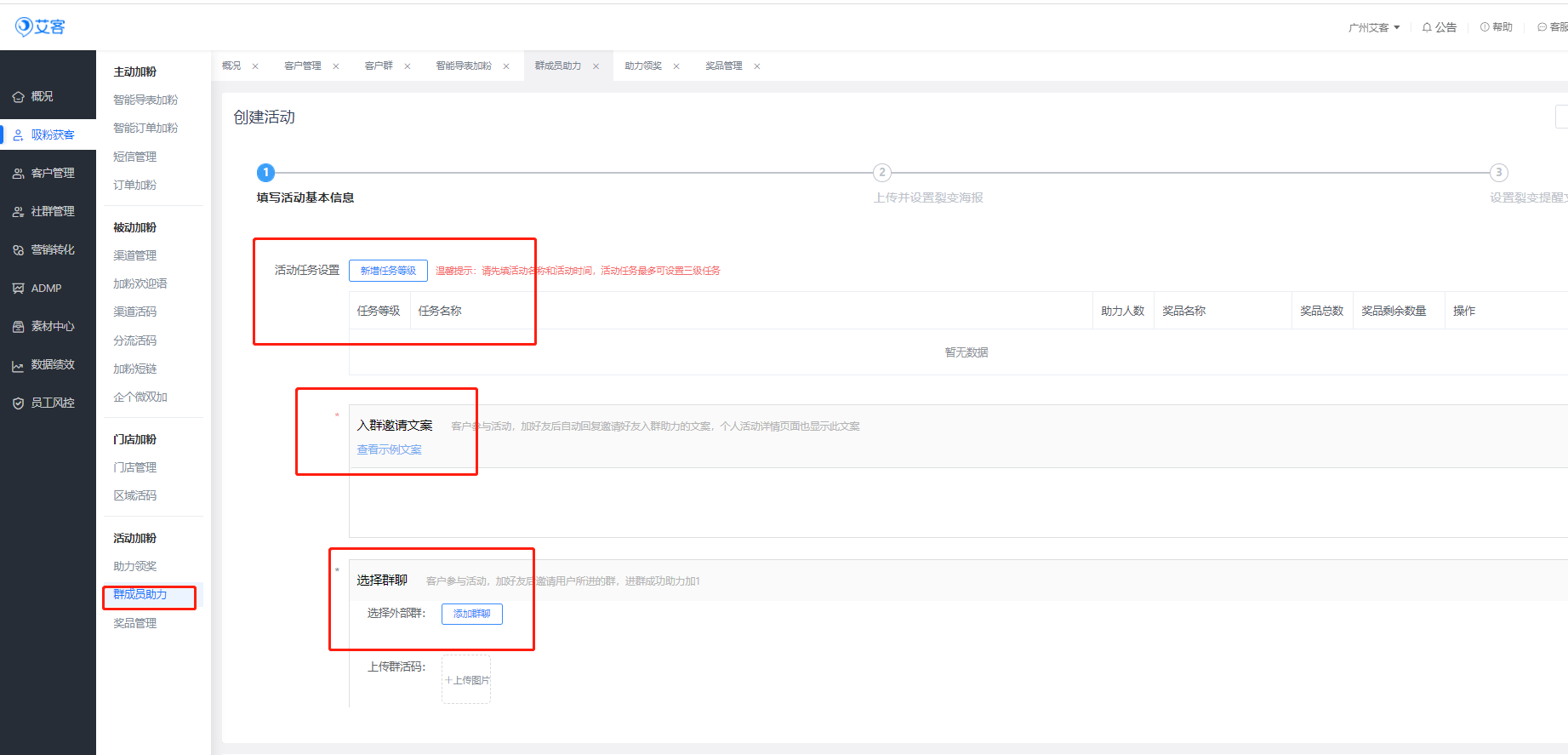1568x755 pixels.
Task: Click the 上传图片 upload box
Action: (x=466, y=679)
